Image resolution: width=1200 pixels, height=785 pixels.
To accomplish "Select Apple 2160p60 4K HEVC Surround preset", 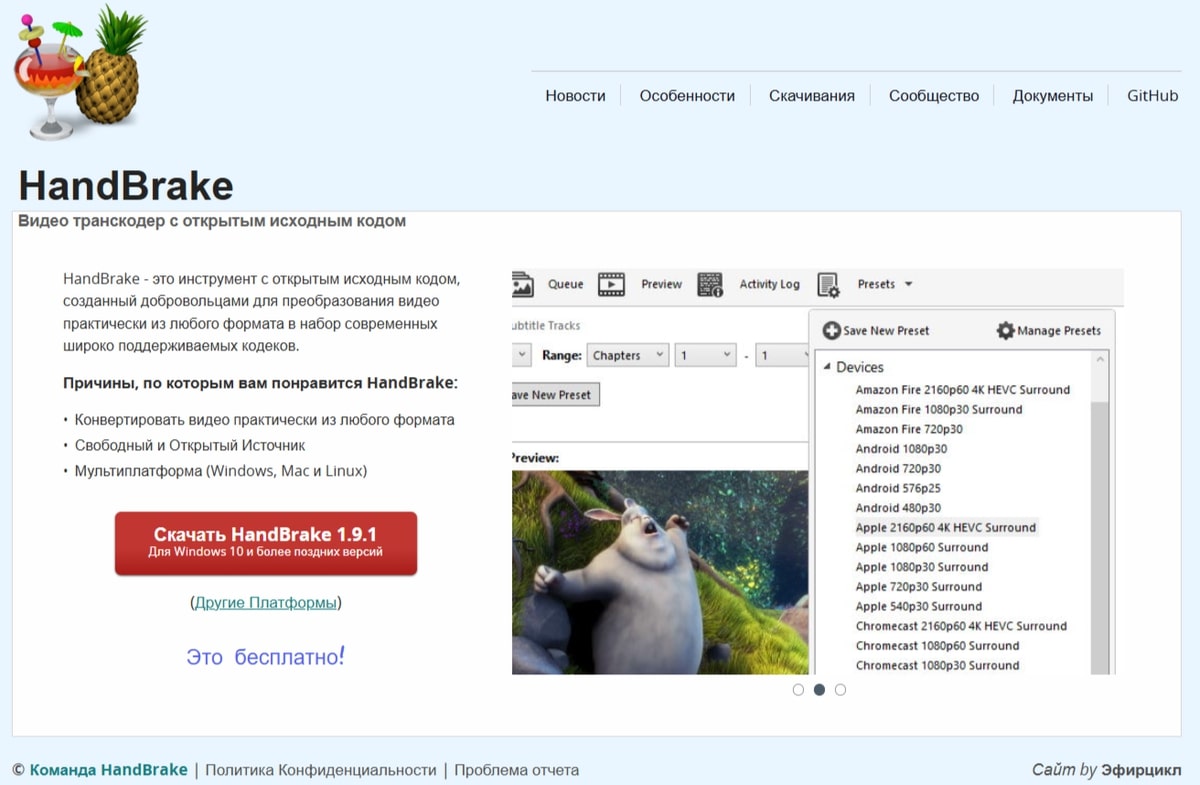I will click(946, 527).
